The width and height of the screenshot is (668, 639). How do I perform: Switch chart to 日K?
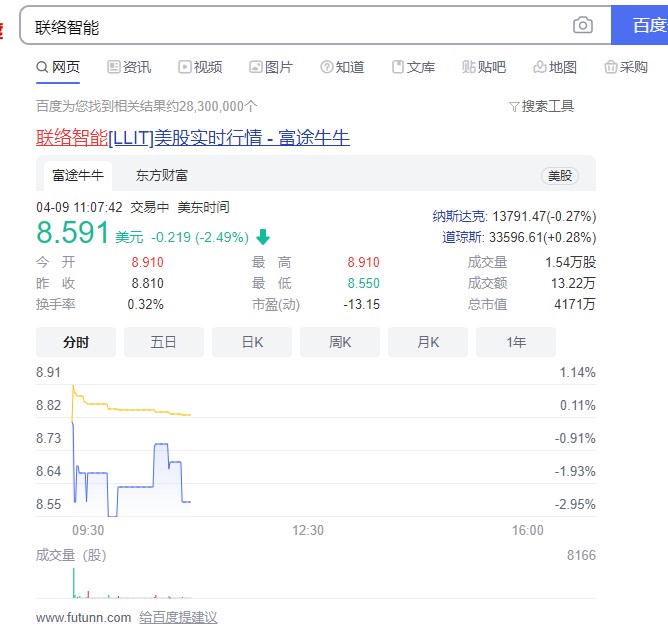pos(252,342)
